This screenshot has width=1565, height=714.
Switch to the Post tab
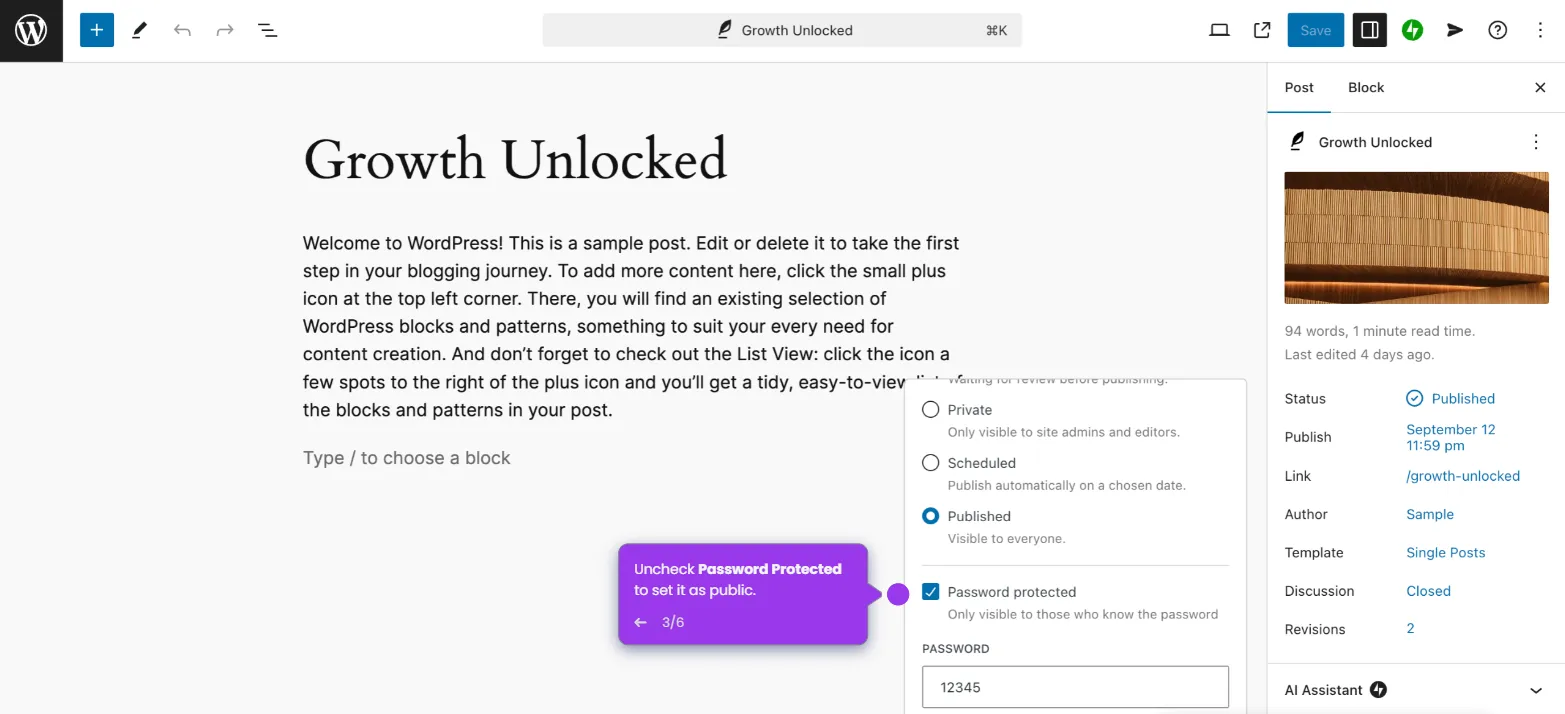1299,88
